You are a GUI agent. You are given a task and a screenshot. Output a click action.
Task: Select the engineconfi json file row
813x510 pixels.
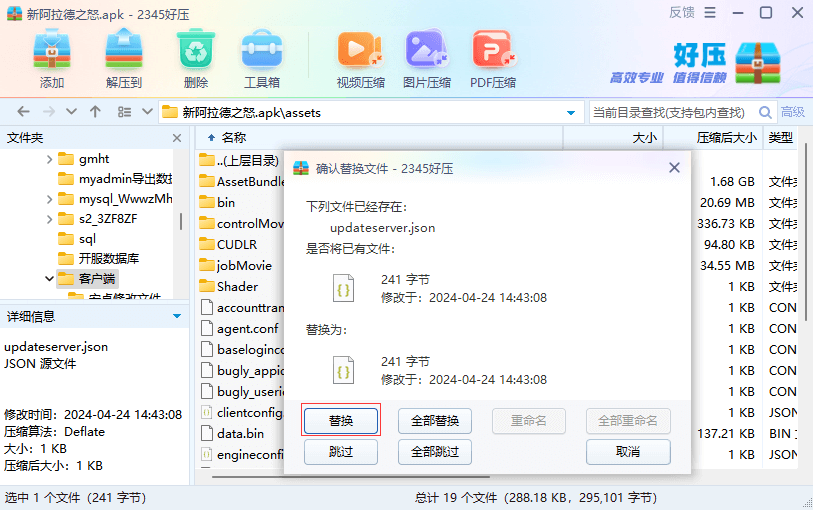point(242,455)
